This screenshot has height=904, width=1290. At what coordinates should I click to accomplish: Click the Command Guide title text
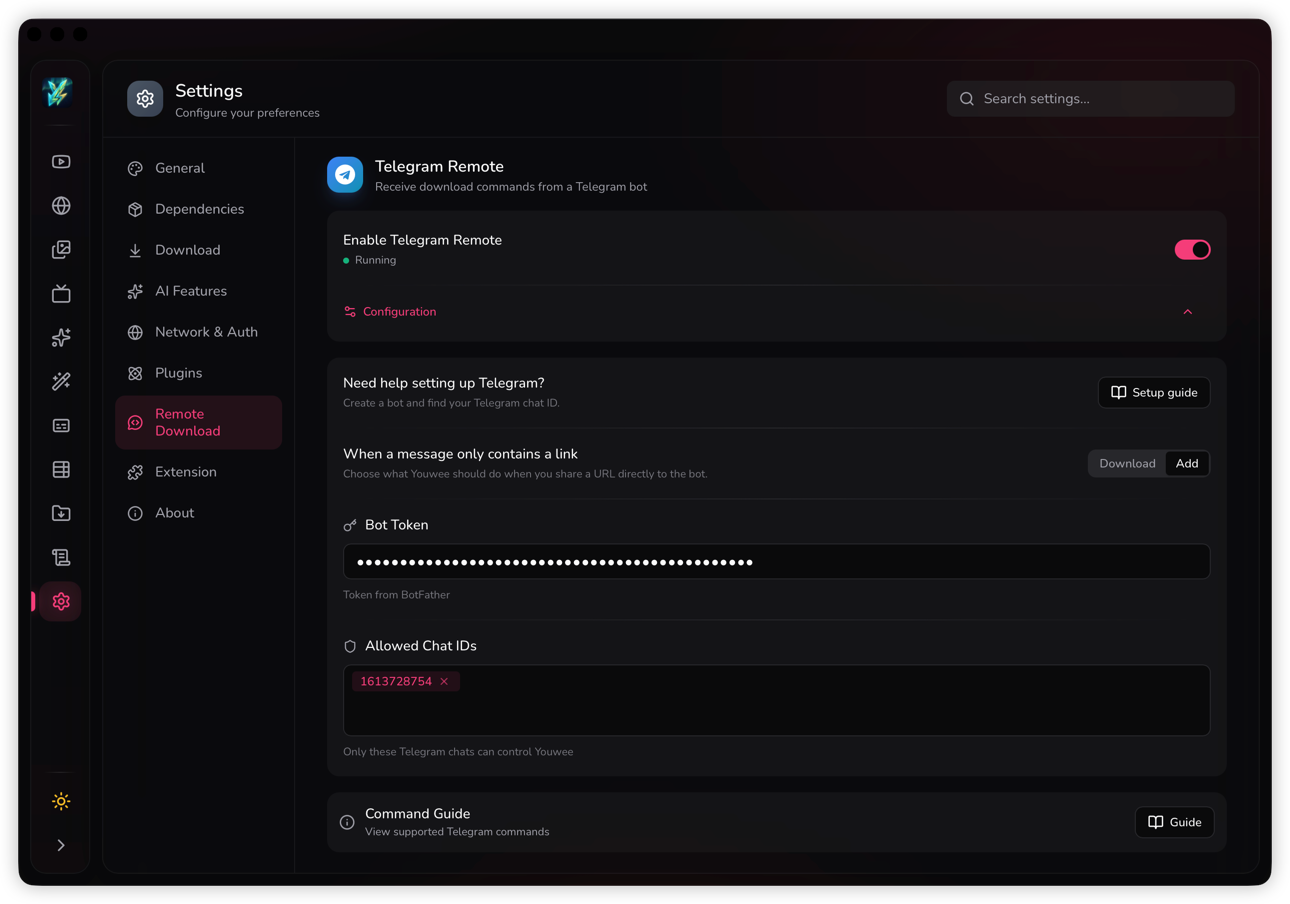[417, 814]
